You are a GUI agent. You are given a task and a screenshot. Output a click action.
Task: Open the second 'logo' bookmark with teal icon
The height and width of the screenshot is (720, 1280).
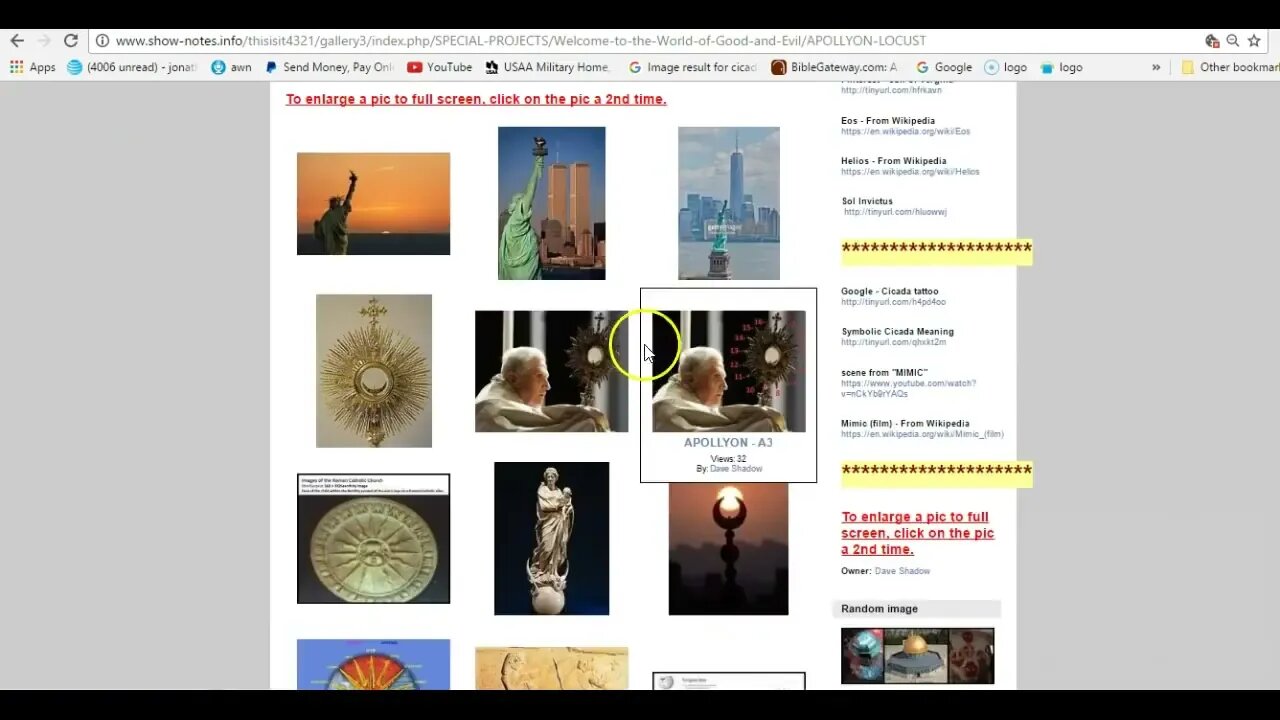click(1061, 67)
